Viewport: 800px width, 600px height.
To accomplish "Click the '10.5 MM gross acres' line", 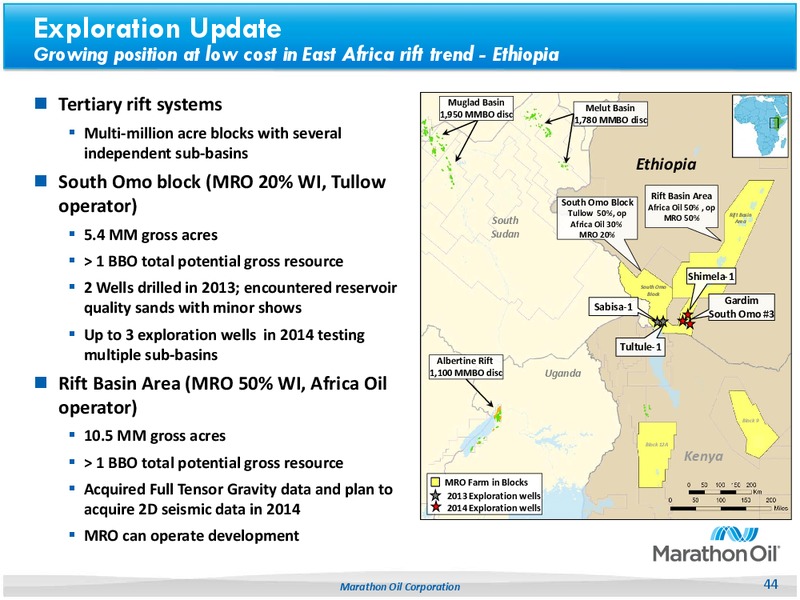I will pos(155,436).
